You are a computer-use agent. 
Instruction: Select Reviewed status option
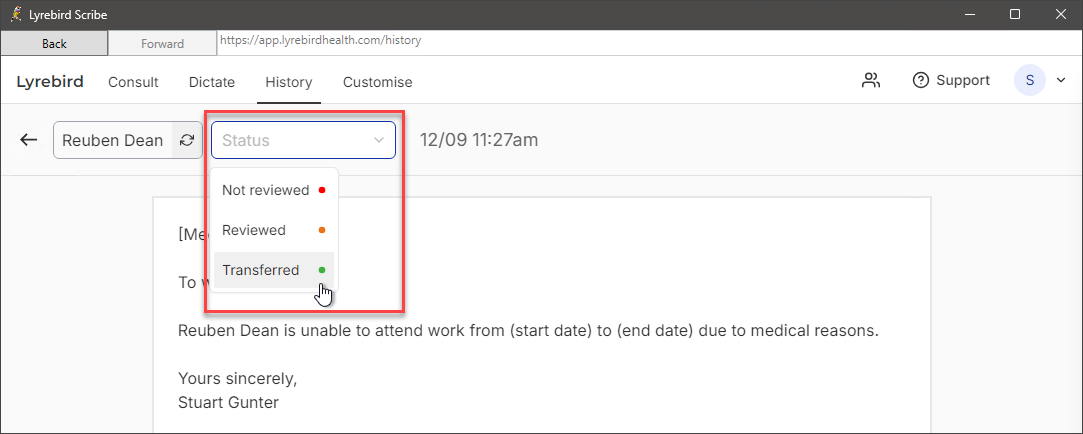tap(274, 230)
